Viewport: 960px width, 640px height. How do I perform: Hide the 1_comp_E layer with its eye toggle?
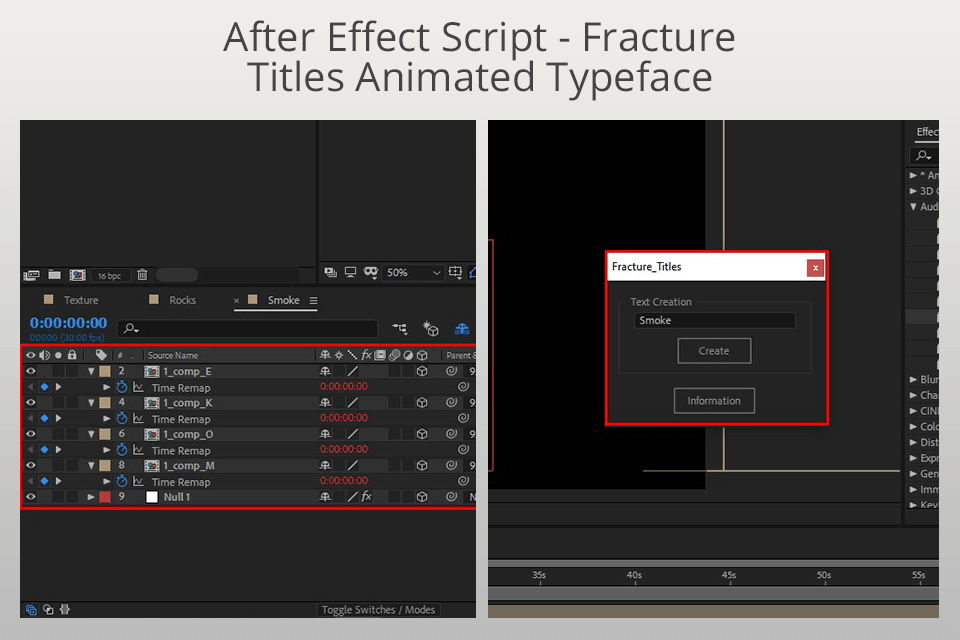[x=30, y=370]
